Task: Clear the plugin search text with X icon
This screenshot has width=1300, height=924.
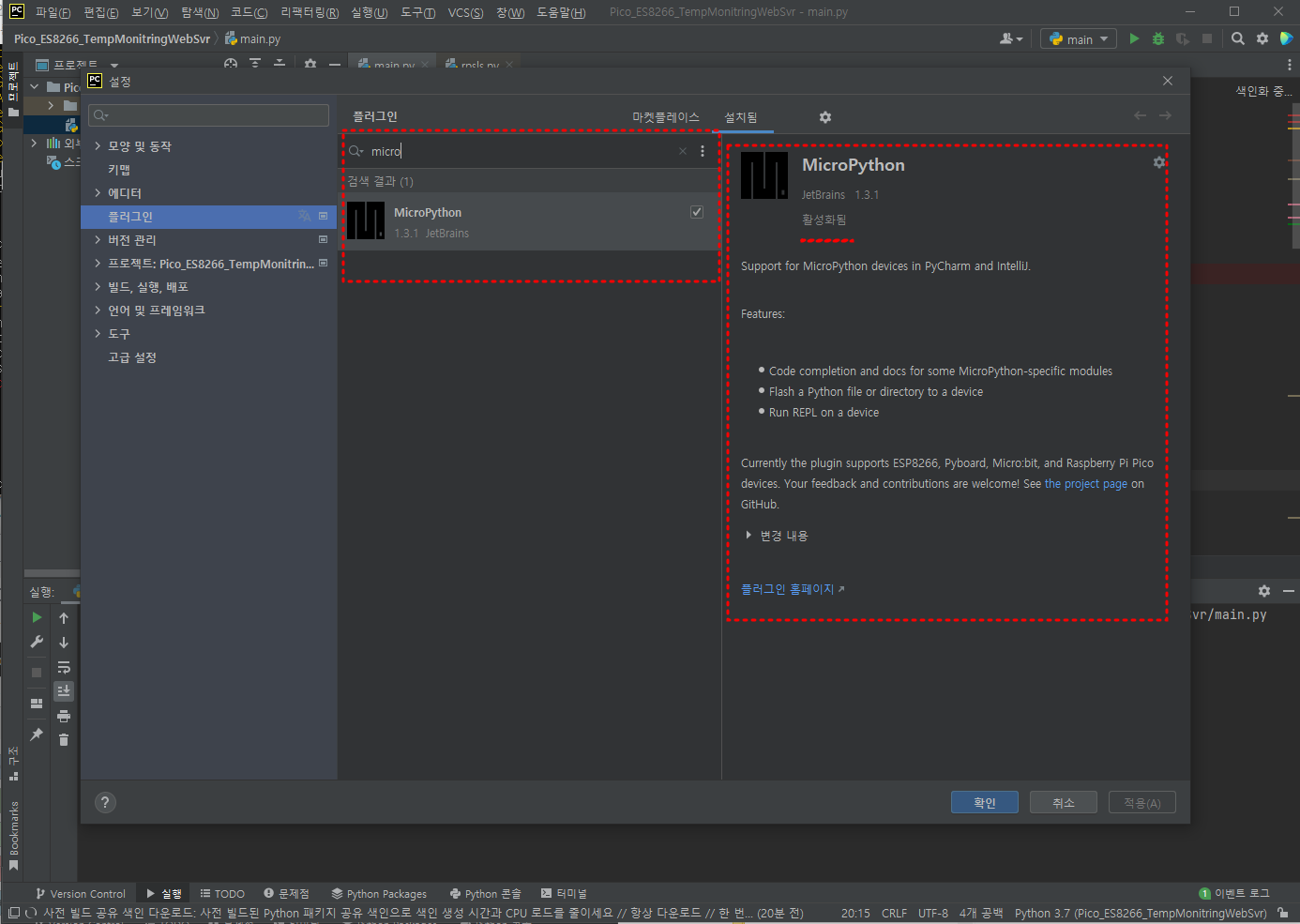Action: click(683, 151)
